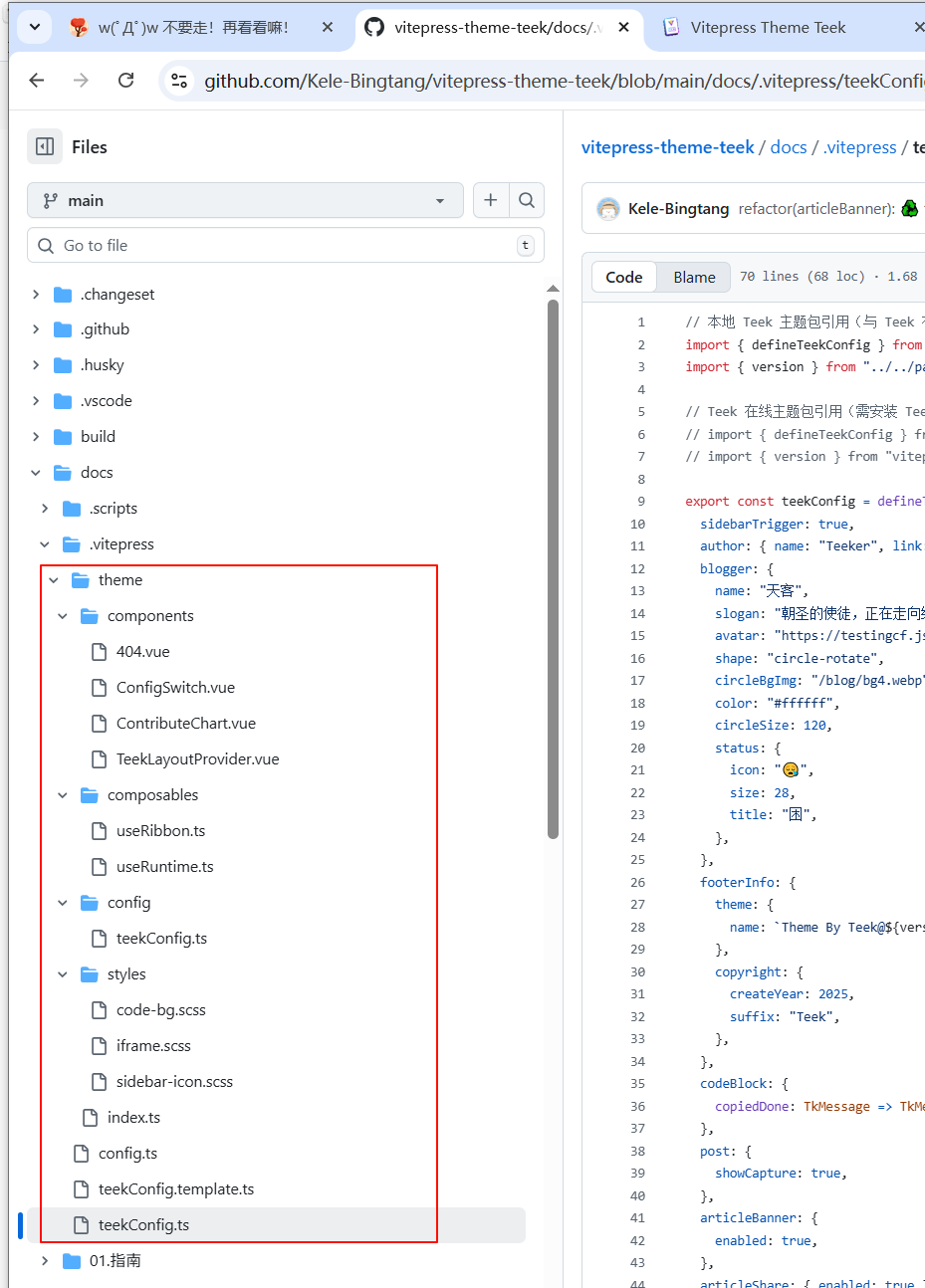925x1288 pixels.
Task: Reload the page with the refresh icon
Action: point(126,81)
